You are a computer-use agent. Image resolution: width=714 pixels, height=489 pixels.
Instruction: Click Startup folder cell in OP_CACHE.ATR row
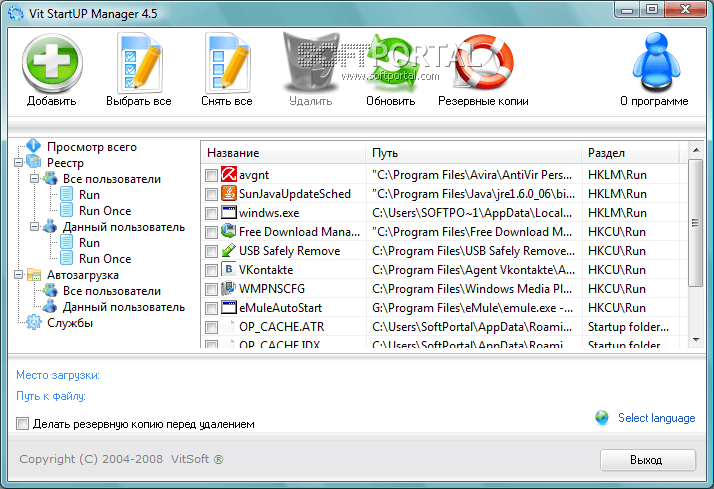point(628,327)
